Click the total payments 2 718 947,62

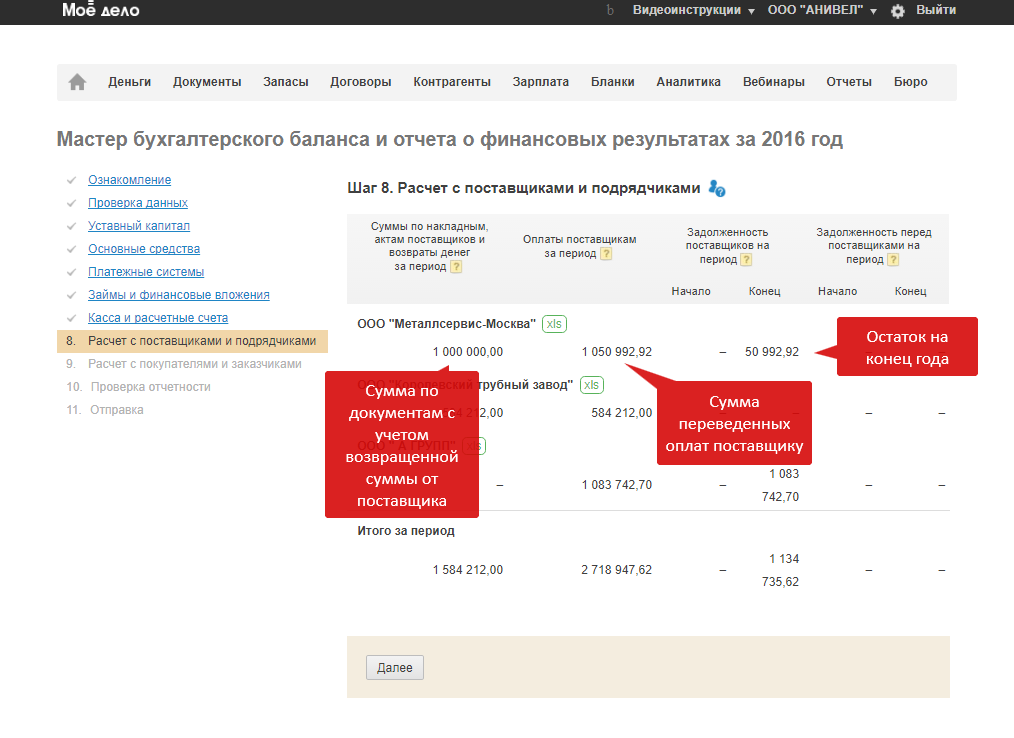click(x=616, y=570)
